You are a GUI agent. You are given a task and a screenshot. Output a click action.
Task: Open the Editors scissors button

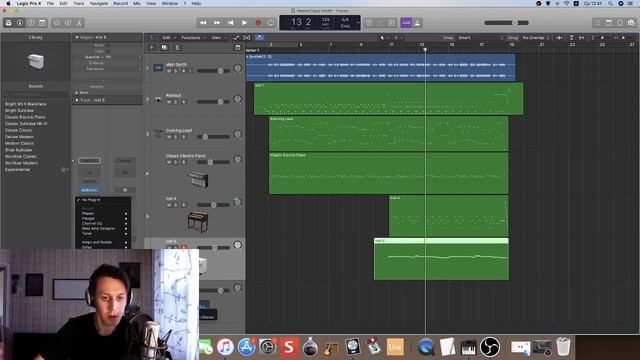tap(79, 23)
